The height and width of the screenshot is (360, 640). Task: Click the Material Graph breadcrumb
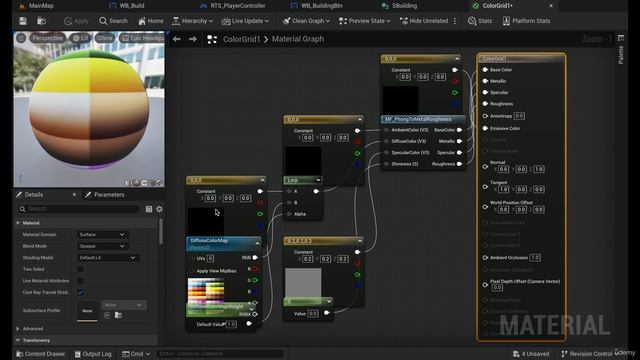click(x=298, y=39)
